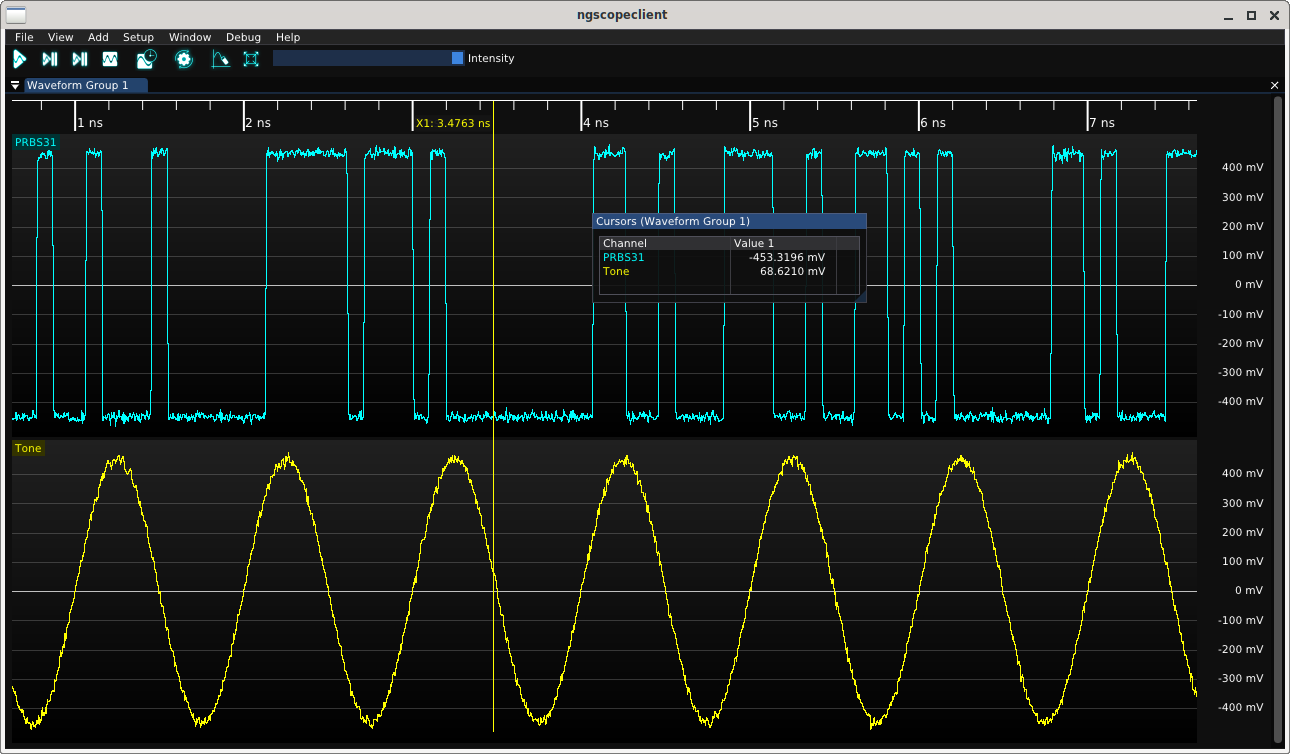Open the Add menu
The width and height of the screenshot is (1290, 754).
(x=98, y=37)
